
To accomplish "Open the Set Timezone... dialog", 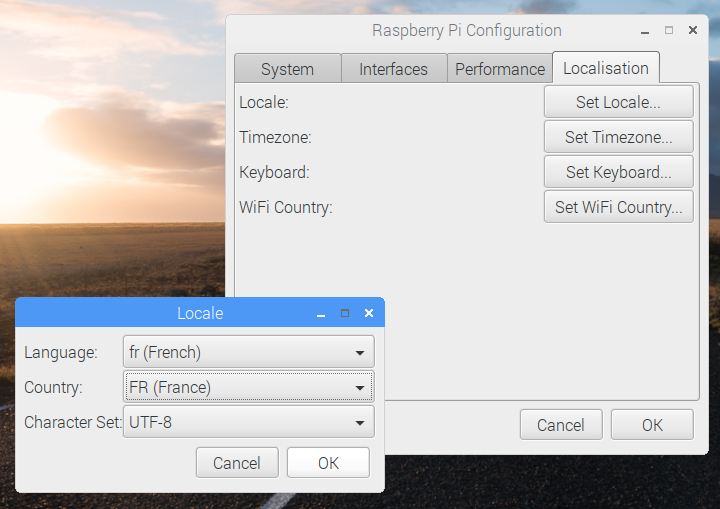I will (619, 136).
